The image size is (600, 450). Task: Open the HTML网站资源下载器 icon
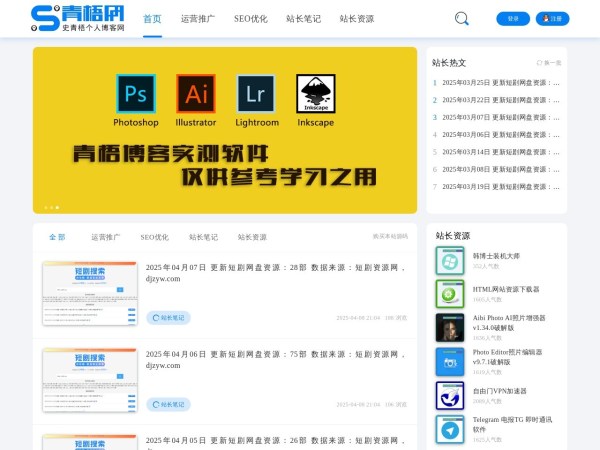point(449,294)
